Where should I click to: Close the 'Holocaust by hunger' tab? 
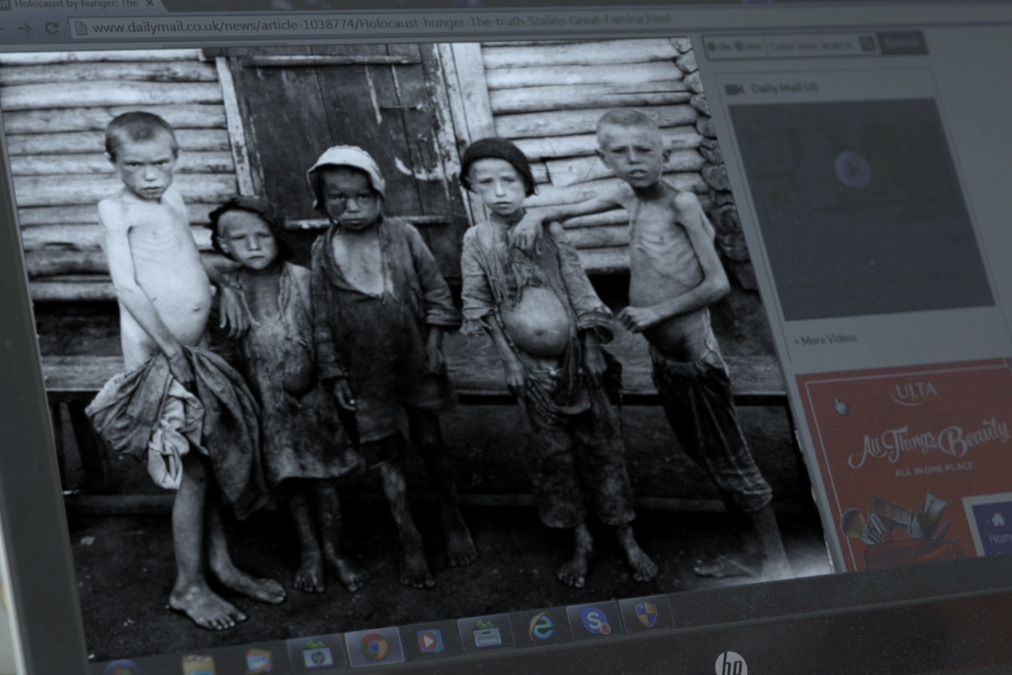click(150, 4)
